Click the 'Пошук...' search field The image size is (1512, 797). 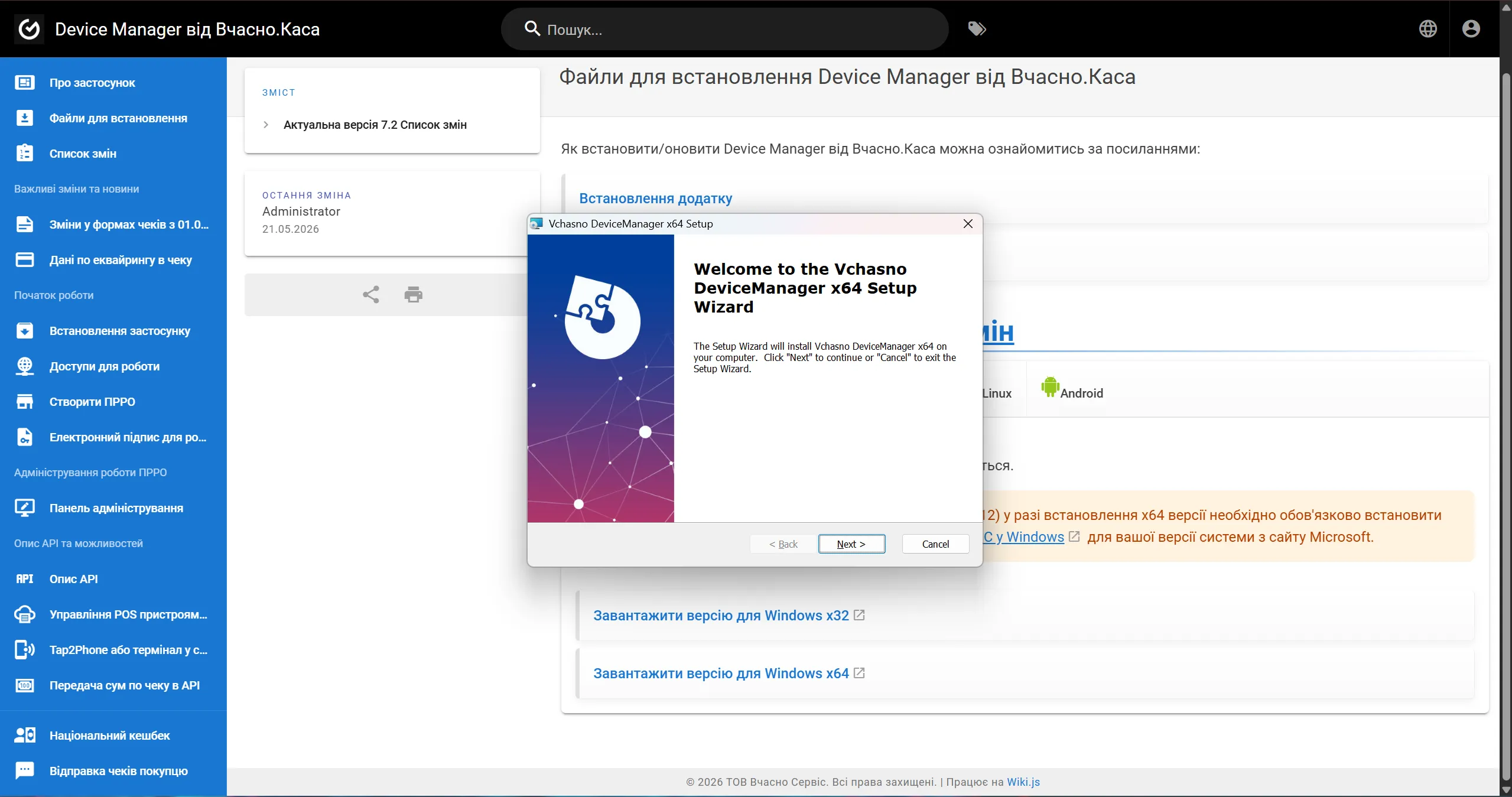tap(724, 29)
